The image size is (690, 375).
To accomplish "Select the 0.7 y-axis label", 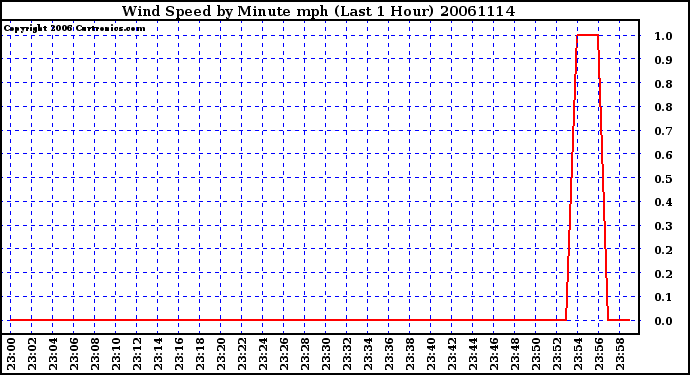I will coord(663,131).
